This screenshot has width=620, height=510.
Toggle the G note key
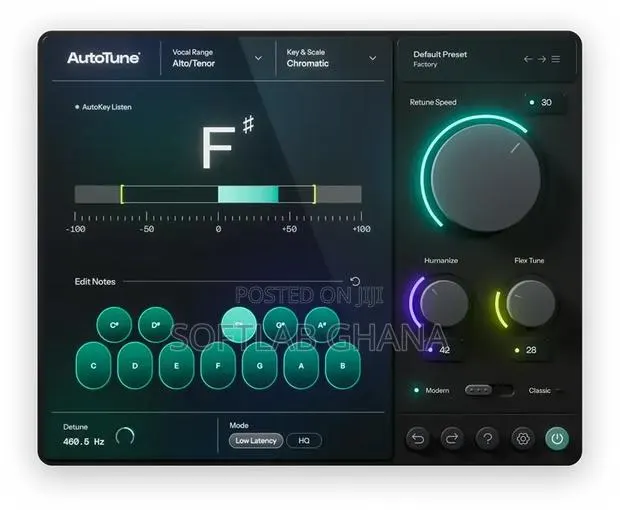[x=260, y=366]
